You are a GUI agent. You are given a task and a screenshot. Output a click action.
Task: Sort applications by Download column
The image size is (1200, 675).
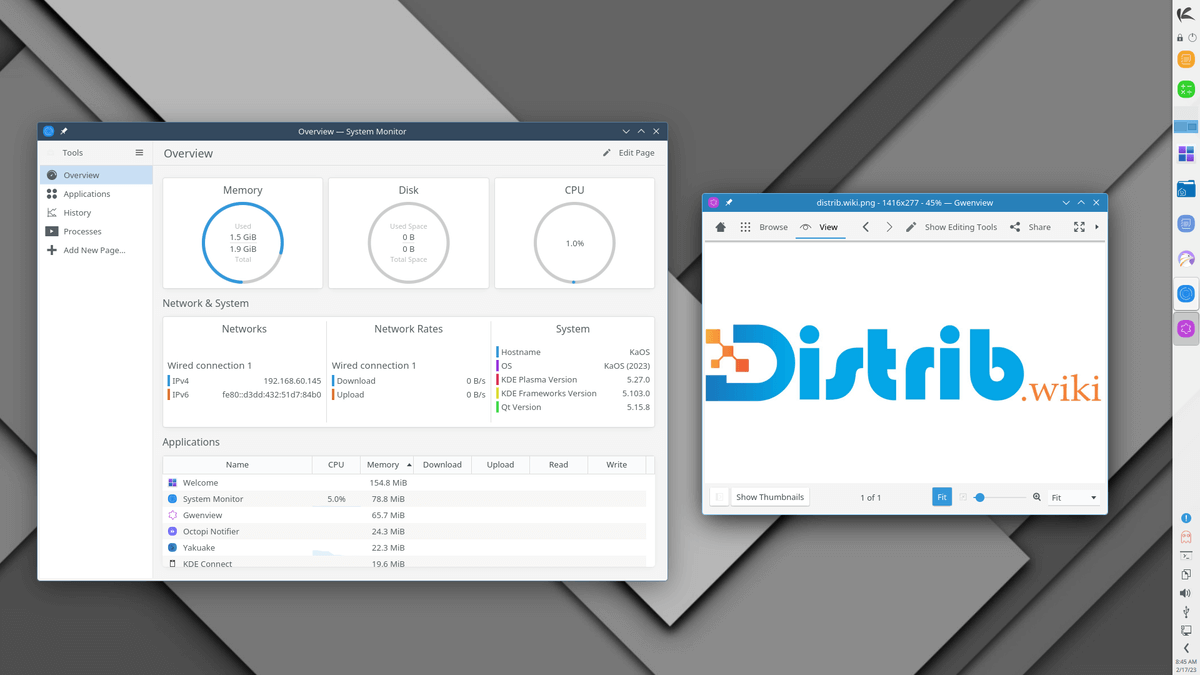pyautogui.click(x=442, y=464)
